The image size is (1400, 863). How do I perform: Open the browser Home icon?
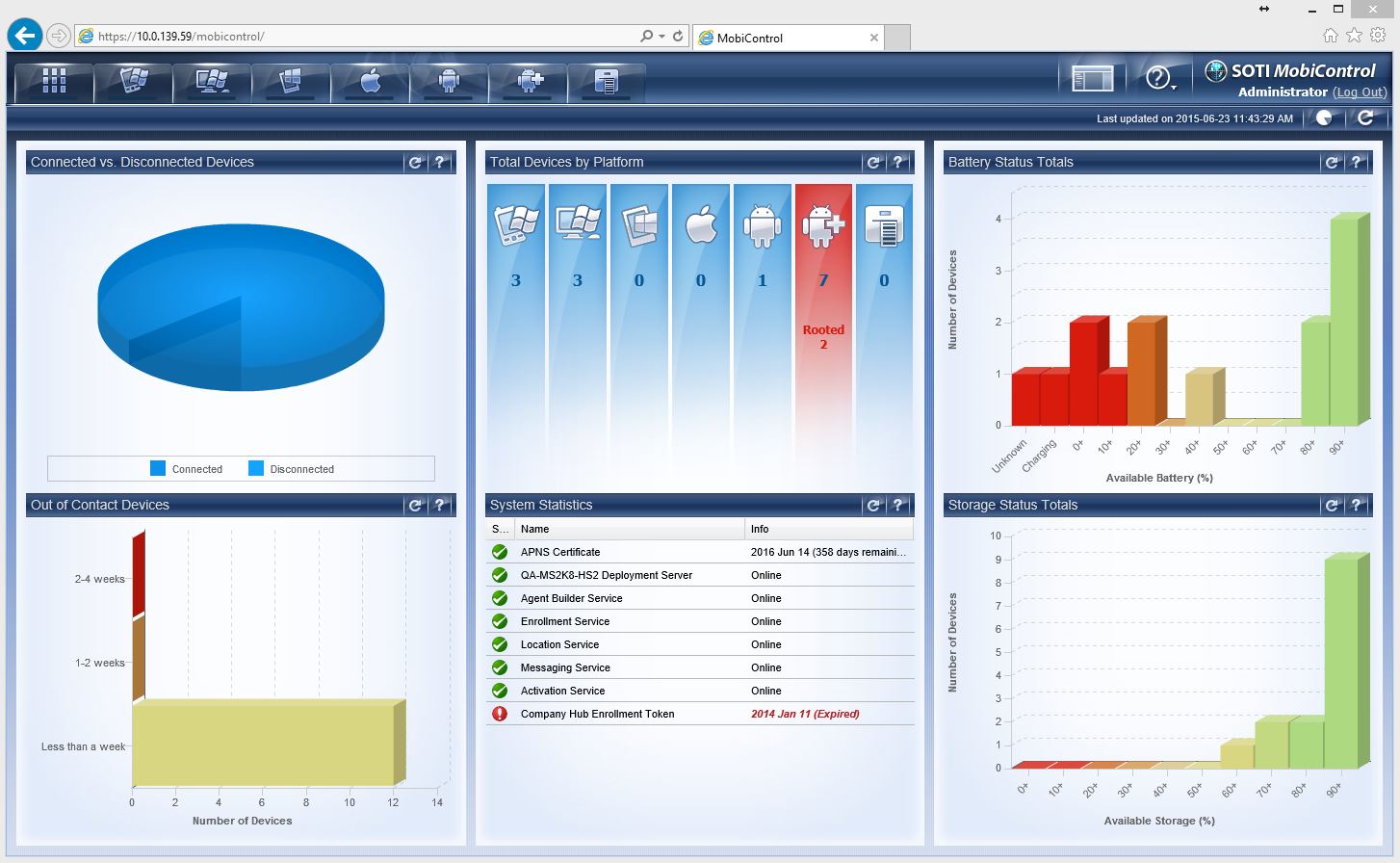(1331, 36)
